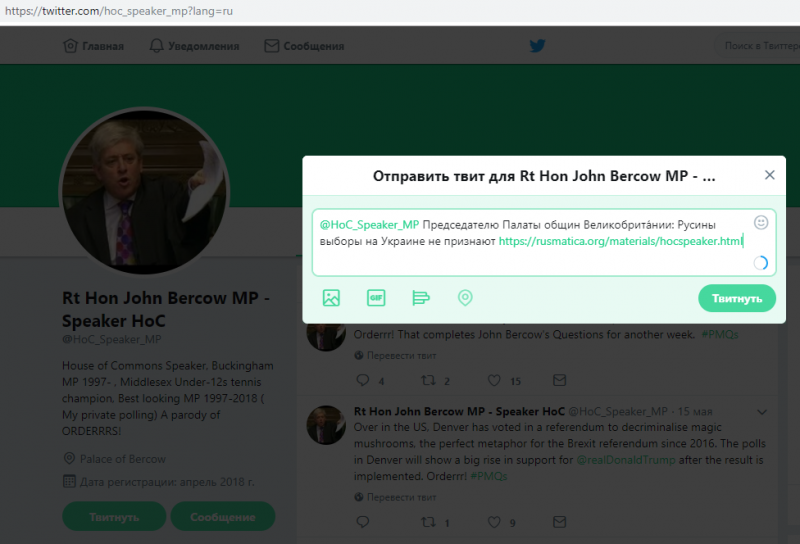
Task: Like the tweet with 15 likes
Action: [x=494, y=380]
